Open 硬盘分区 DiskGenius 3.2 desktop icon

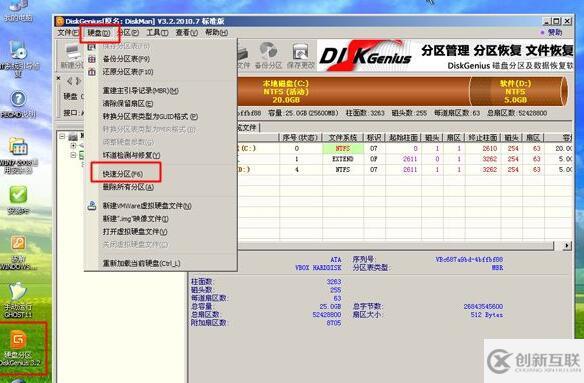coord(18,348)
